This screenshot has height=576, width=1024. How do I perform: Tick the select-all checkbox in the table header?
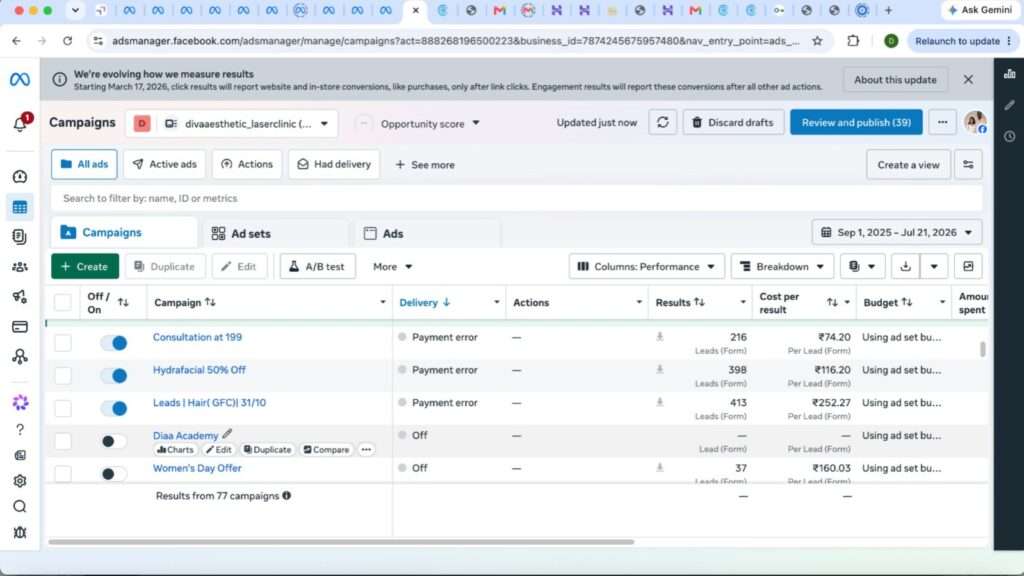point(63,302)
